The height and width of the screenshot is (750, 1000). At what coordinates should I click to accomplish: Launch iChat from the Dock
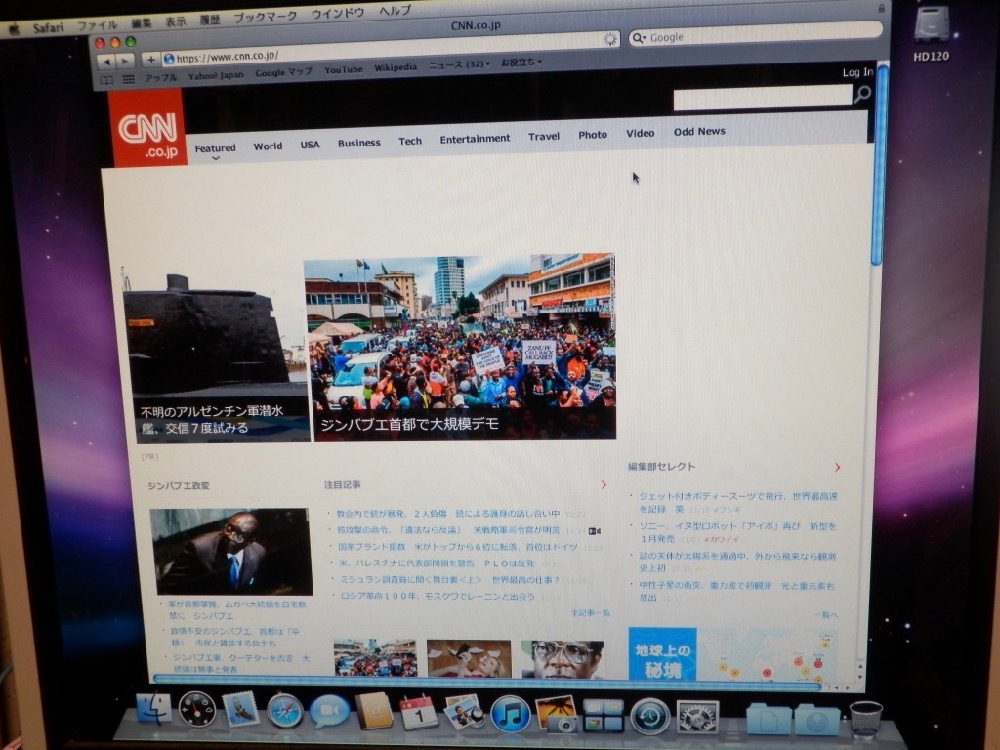coord(330,711)
